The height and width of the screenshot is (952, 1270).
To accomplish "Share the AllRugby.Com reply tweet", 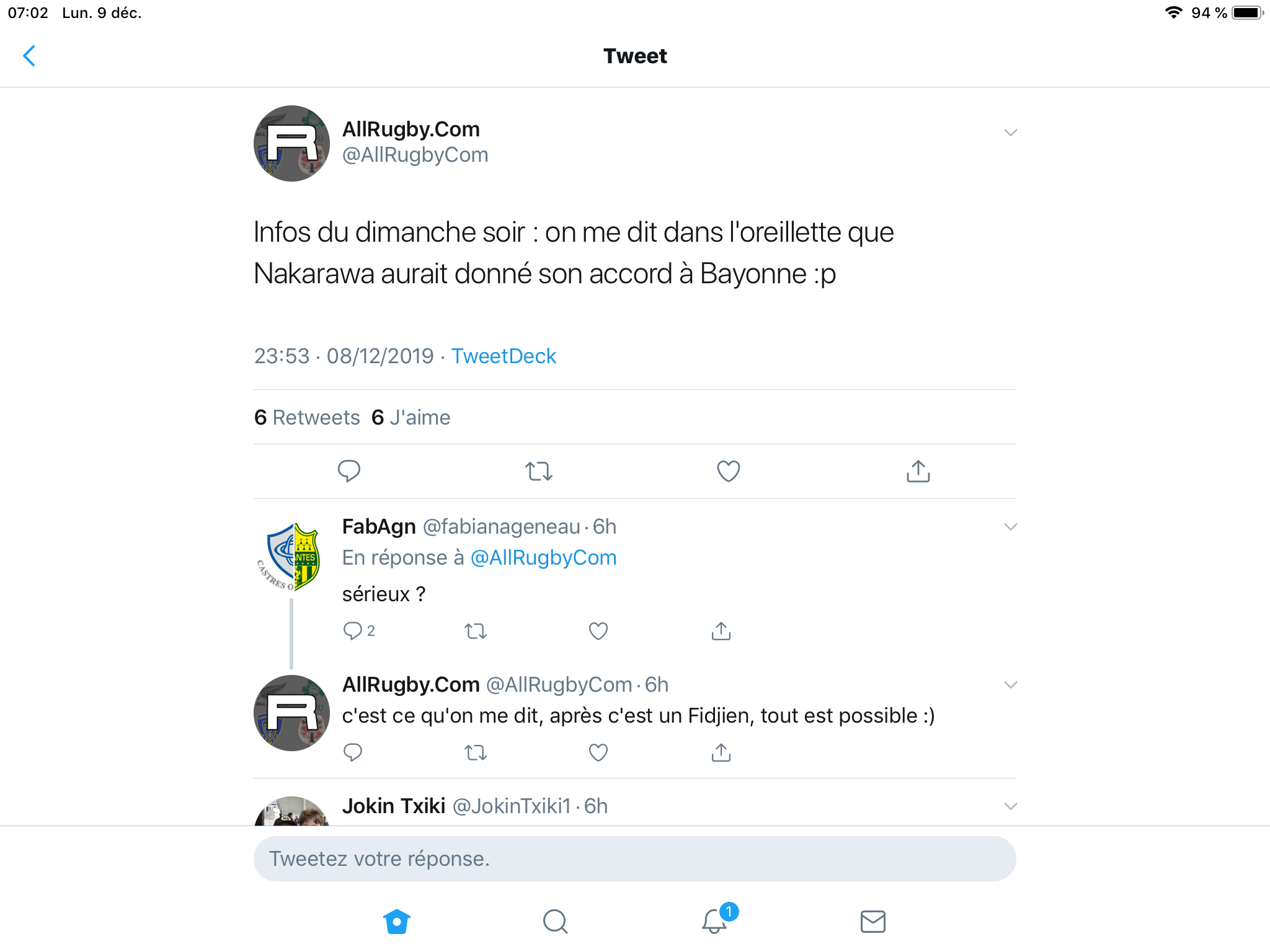I will 721,752.
